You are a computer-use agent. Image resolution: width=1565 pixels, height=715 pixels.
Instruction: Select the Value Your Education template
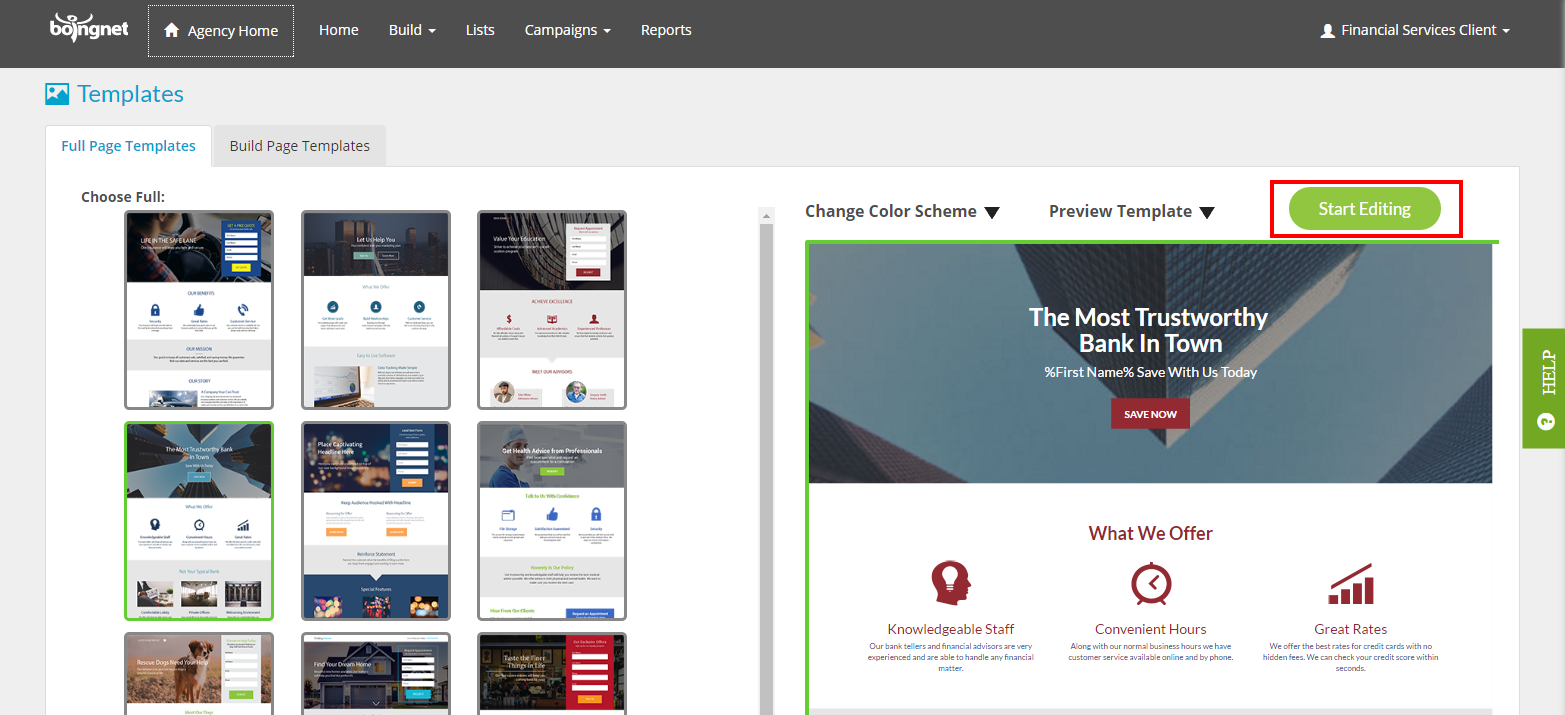pyautogui.click(x=552, y=310)
